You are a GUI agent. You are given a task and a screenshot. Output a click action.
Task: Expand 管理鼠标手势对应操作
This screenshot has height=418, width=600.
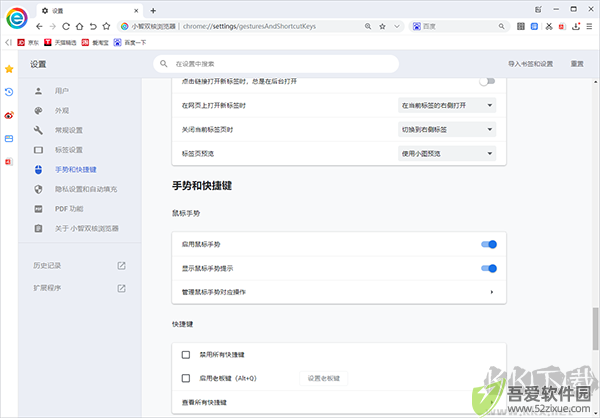pyautogui.click(x=339, y=292)
